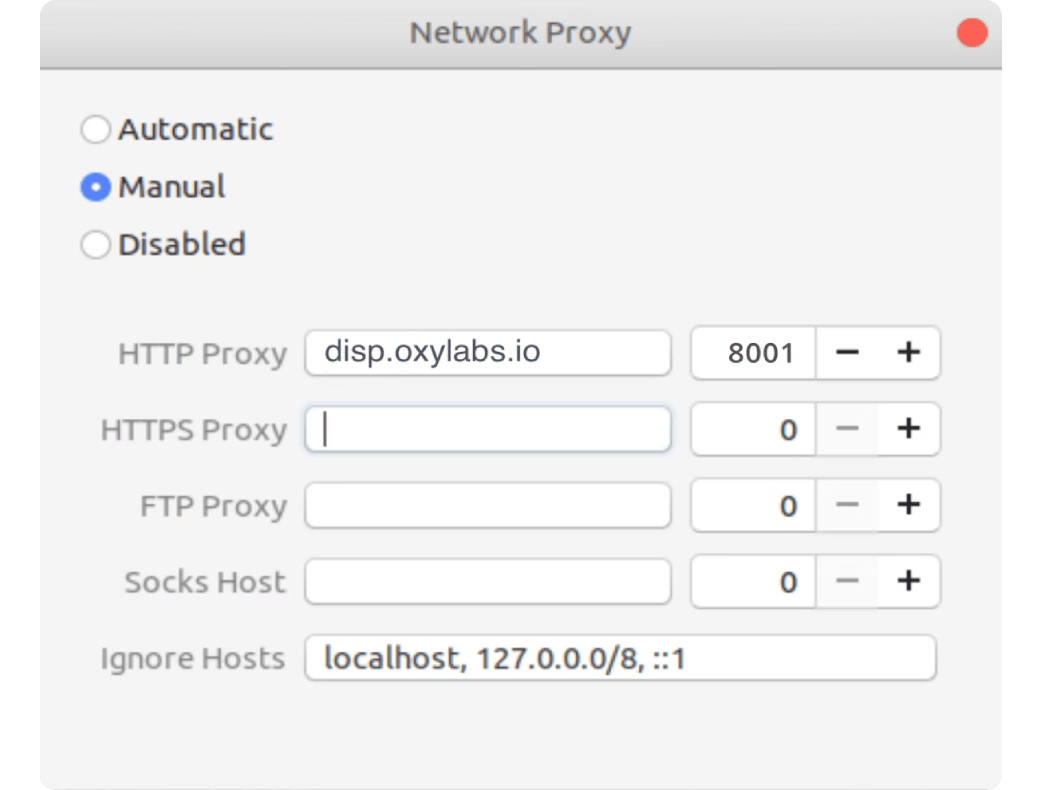Focus the HTTPS Proxy host field
This screenshot has height=790, width=1037.
point(488,429)
